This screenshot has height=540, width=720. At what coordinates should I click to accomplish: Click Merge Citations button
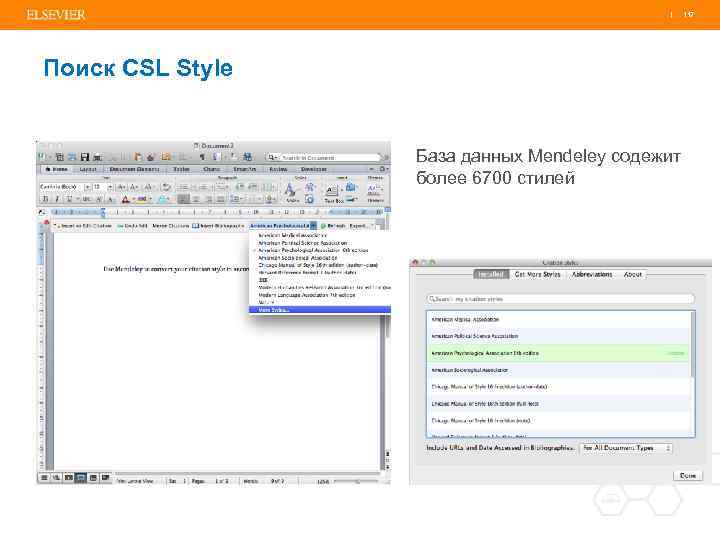pos(170,226)
